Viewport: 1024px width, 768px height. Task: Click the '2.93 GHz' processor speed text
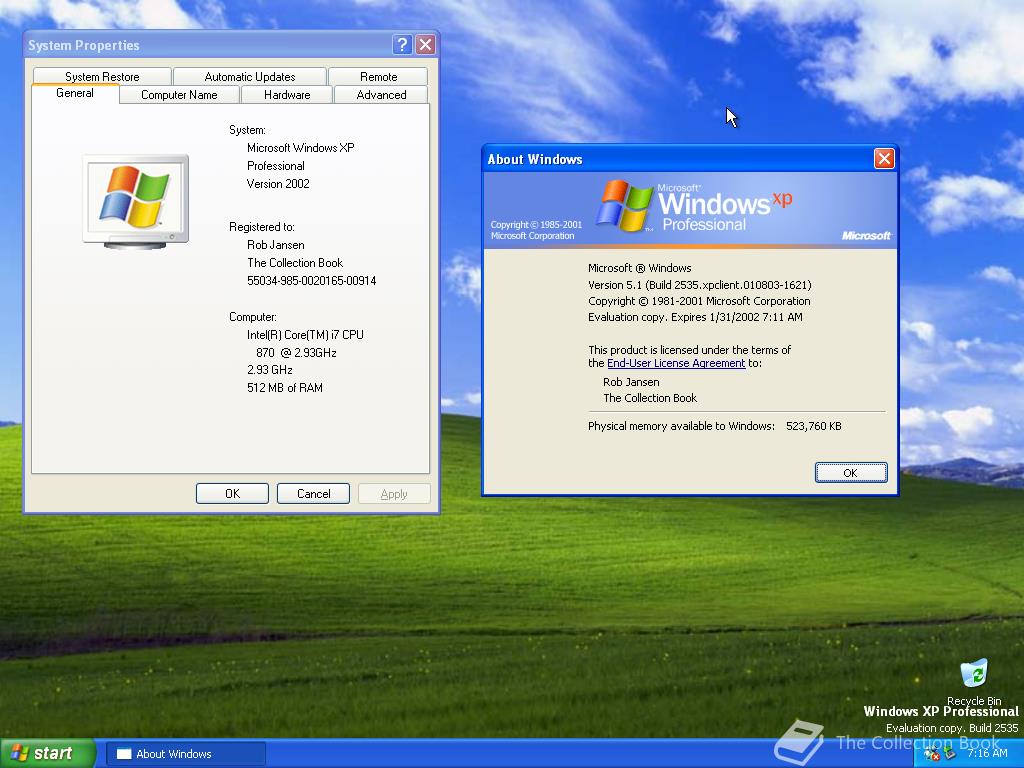[270, 370]
